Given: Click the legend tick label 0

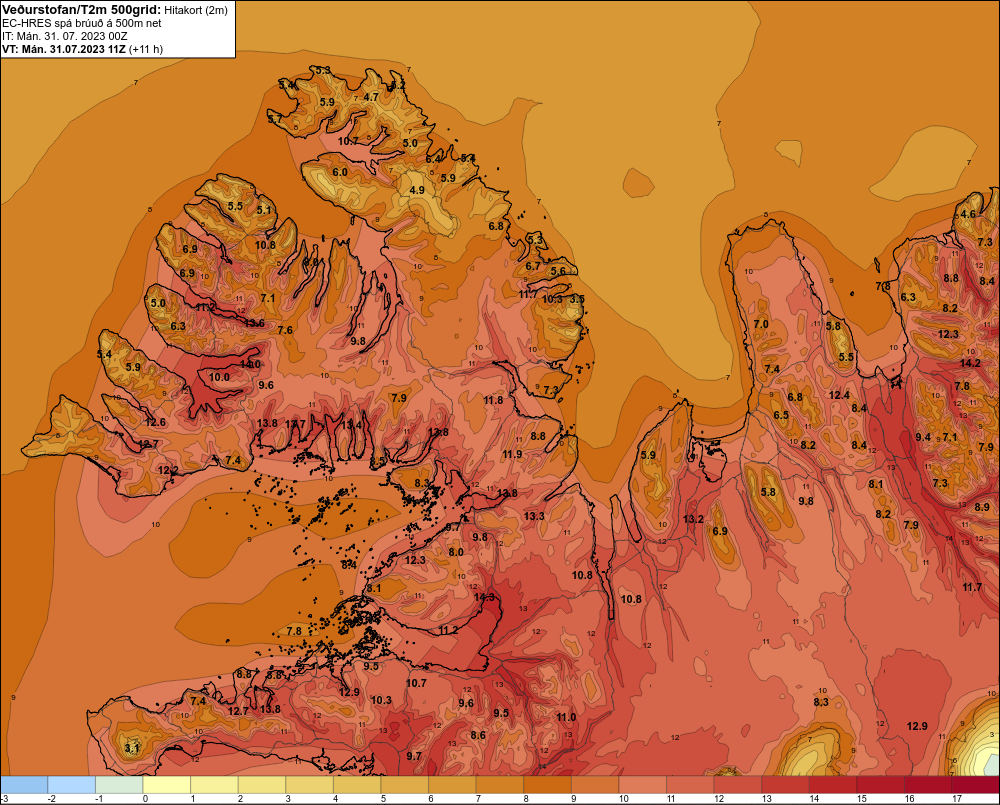Looking at the screenshot, I should tap(145, 798).
